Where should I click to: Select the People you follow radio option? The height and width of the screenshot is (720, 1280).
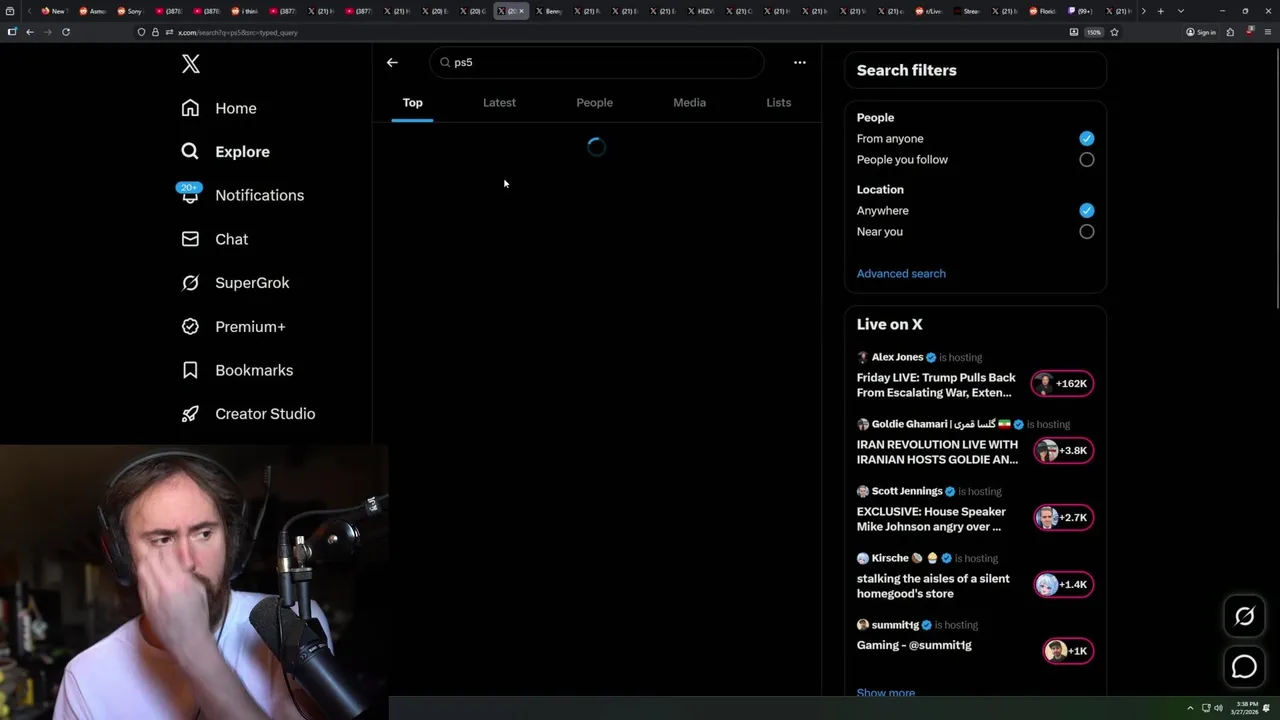click(x=1087, y=159)
